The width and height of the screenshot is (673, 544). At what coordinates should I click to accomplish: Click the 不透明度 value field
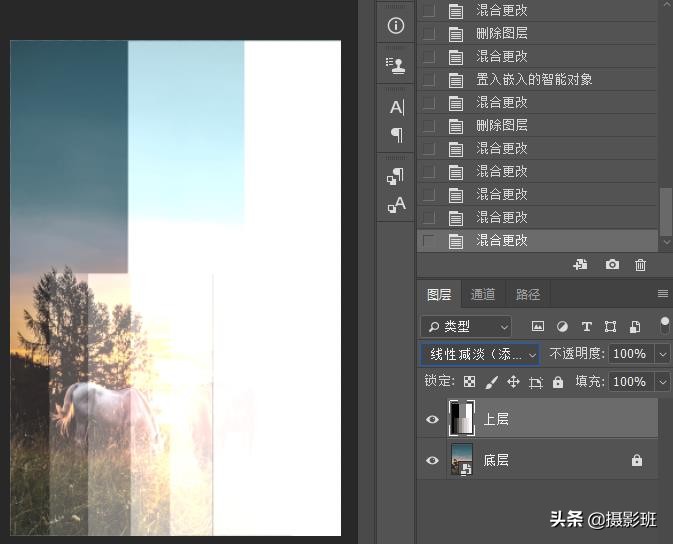(631, 354)
